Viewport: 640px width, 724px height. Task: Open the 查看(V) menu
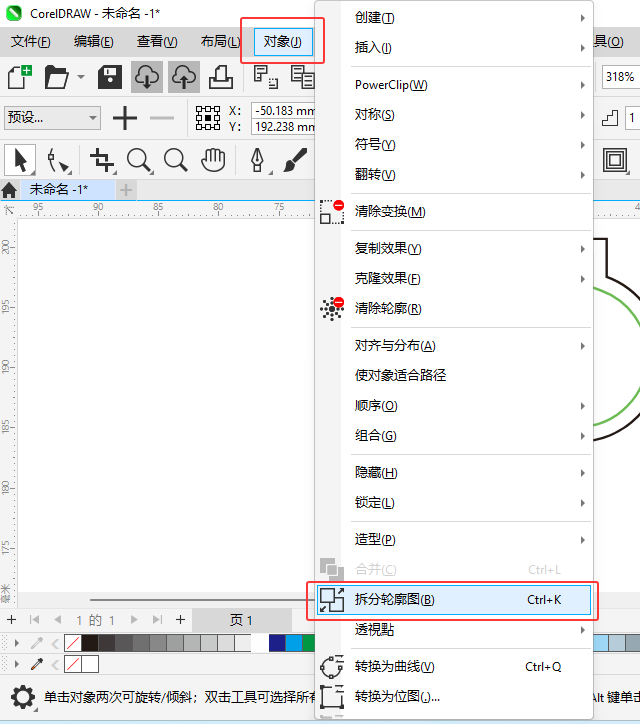tap(157, 42)
